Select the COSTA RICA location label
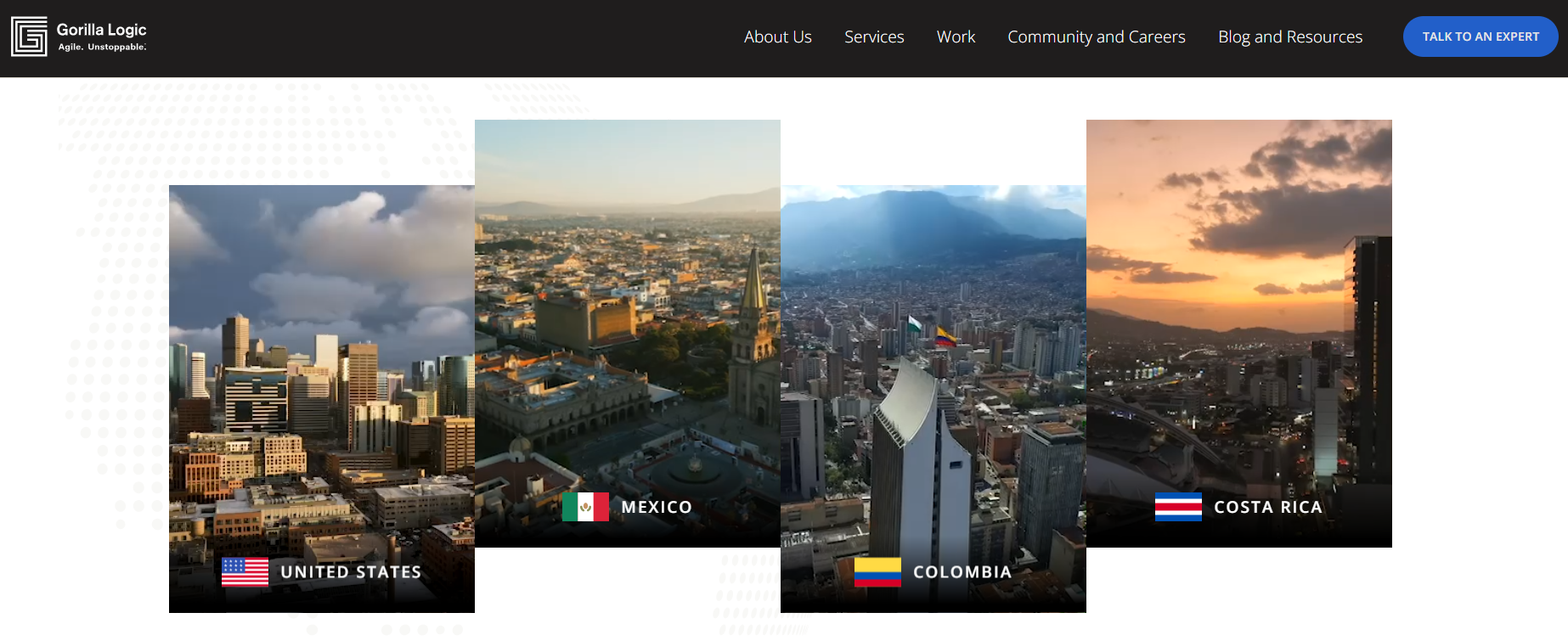 (x=1267, y=507)
